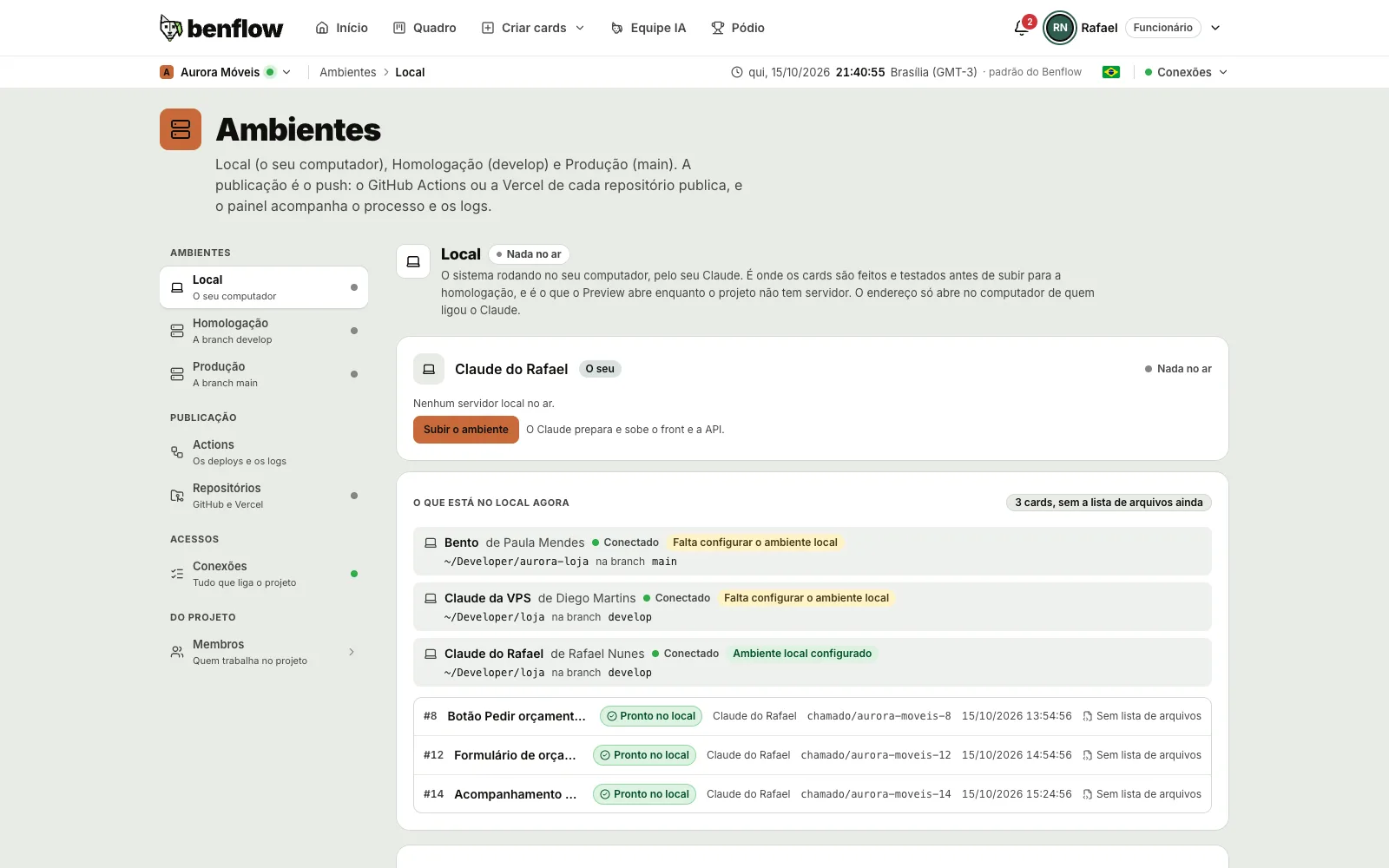The height and width of the screenshot is (868, 1389).
Task: Click the orange Ambientes server icon
Action: click(181, 129)
